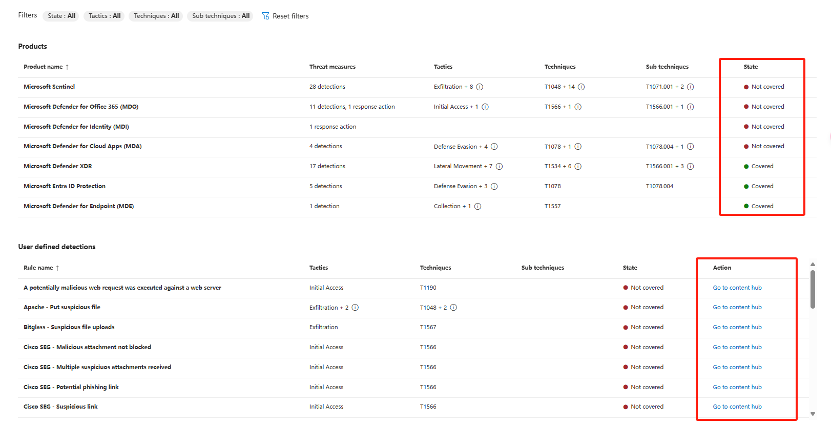Viewport: 832px width, 426px height.
Task: Click info icon beside T1078.004 + 1
Action: [690, 146]
